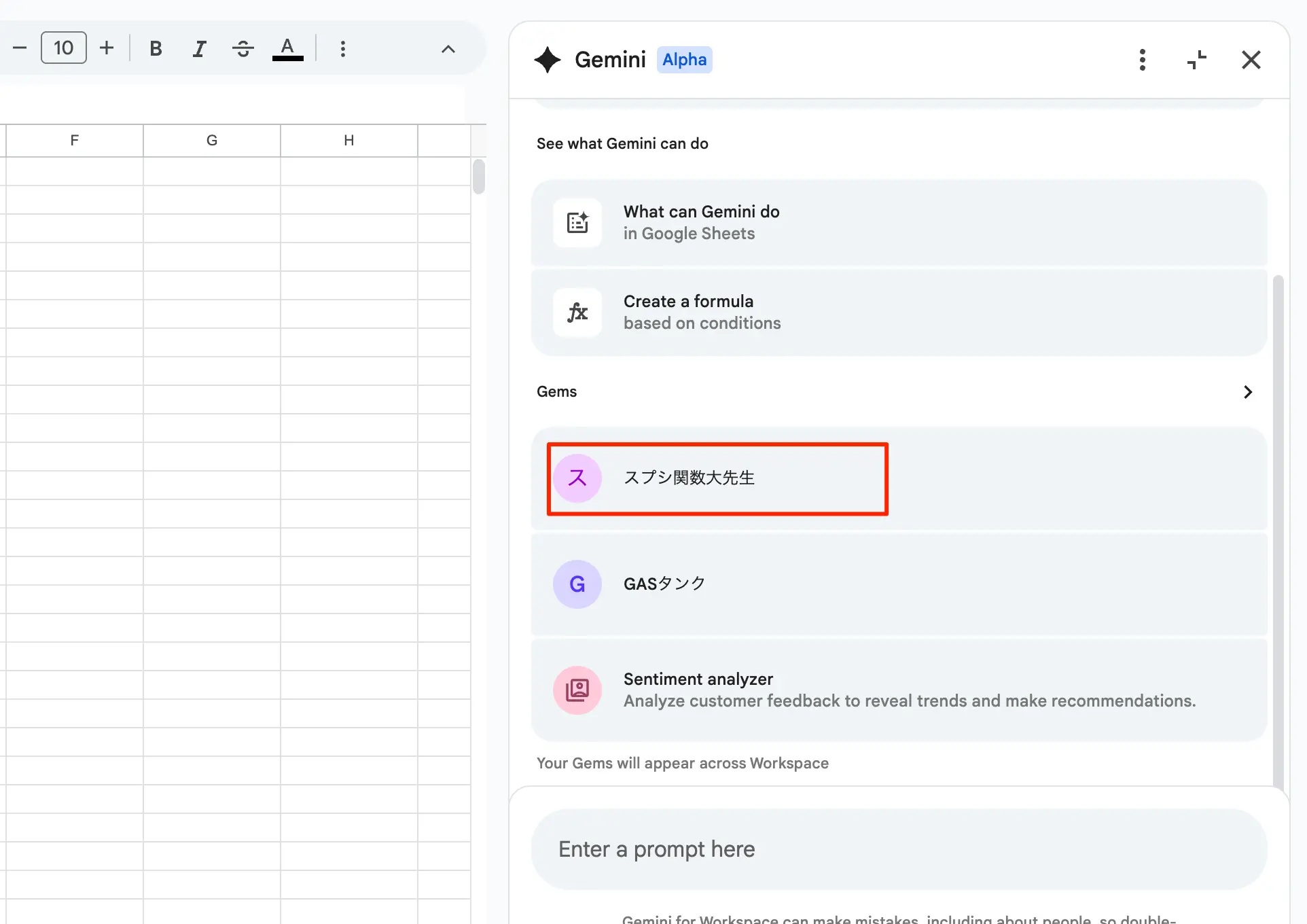The image size is (1307, 924).
Task: Click 'Your Gems will appear across Workspace' text
Action: pos(683,763)
